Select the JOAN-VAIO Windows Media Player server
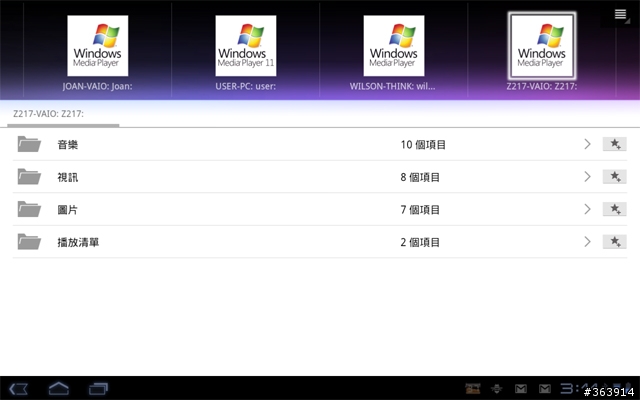The height and width of the screenshot is (400, 640). [98, 46]
